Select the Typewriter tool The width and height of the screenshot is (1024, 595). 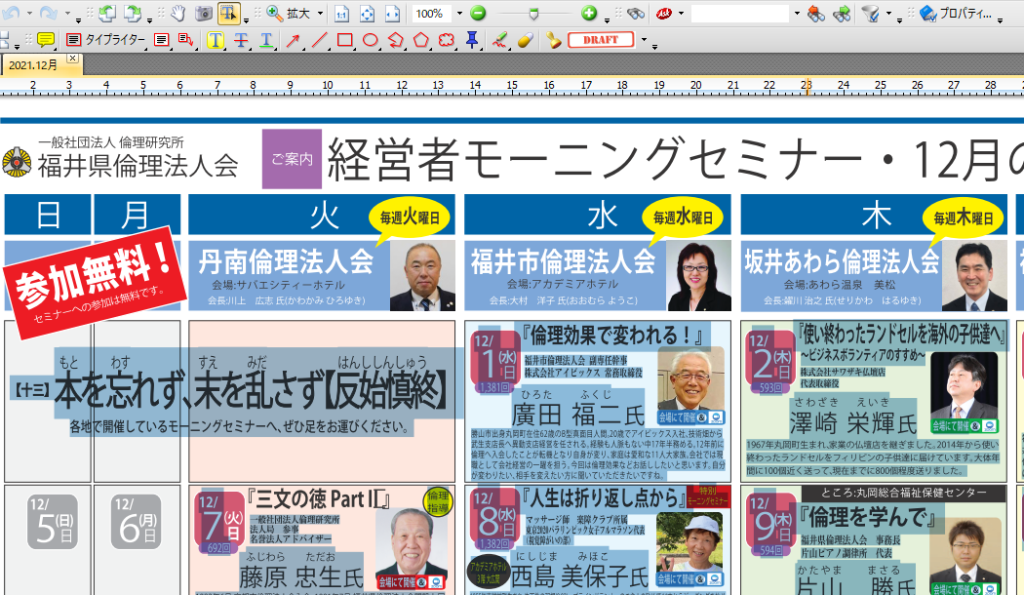pos(105,40)
